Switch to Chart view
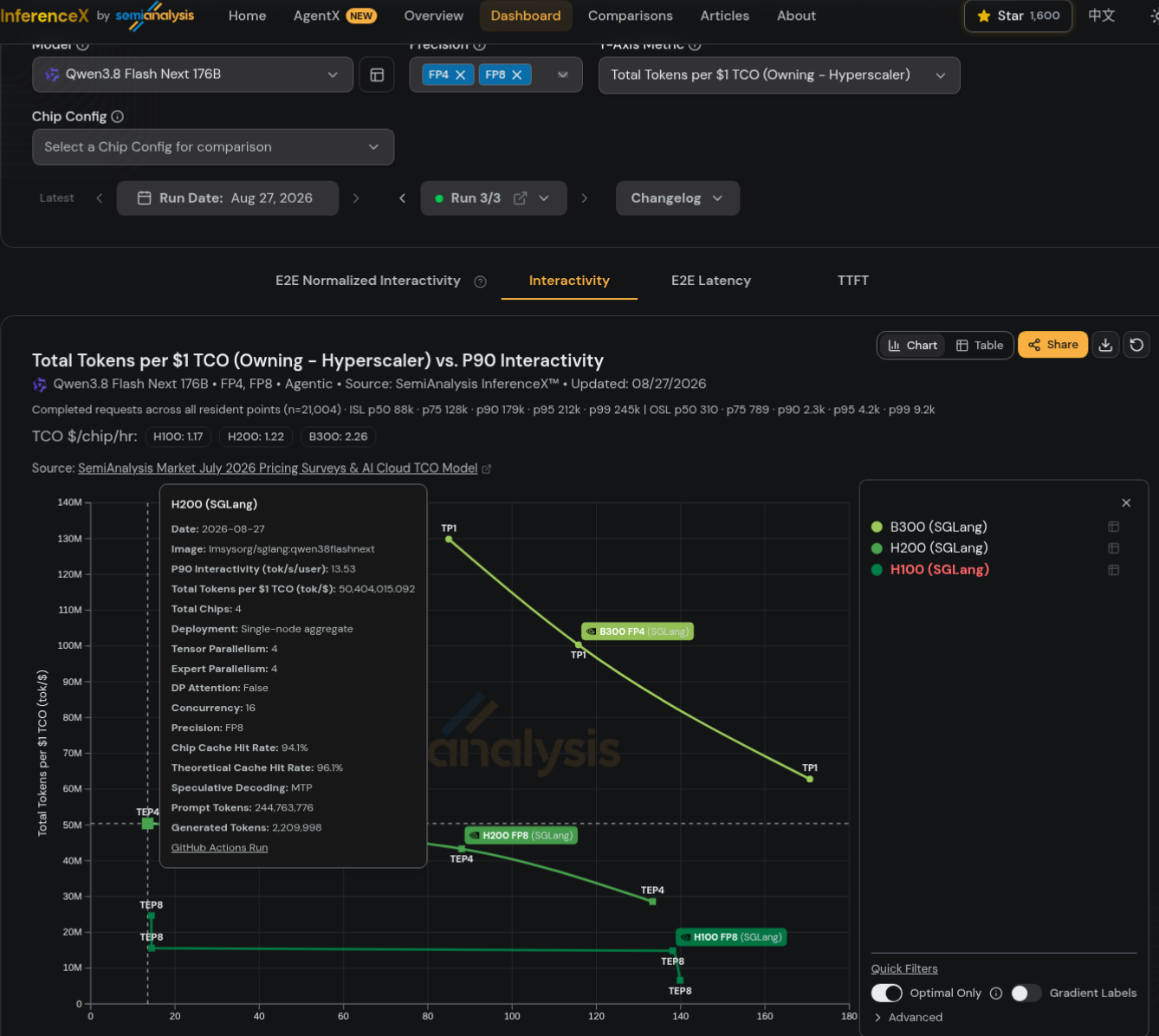Image resolution: width=1159 pixels, height=1036 pixels. pos(913,345)
